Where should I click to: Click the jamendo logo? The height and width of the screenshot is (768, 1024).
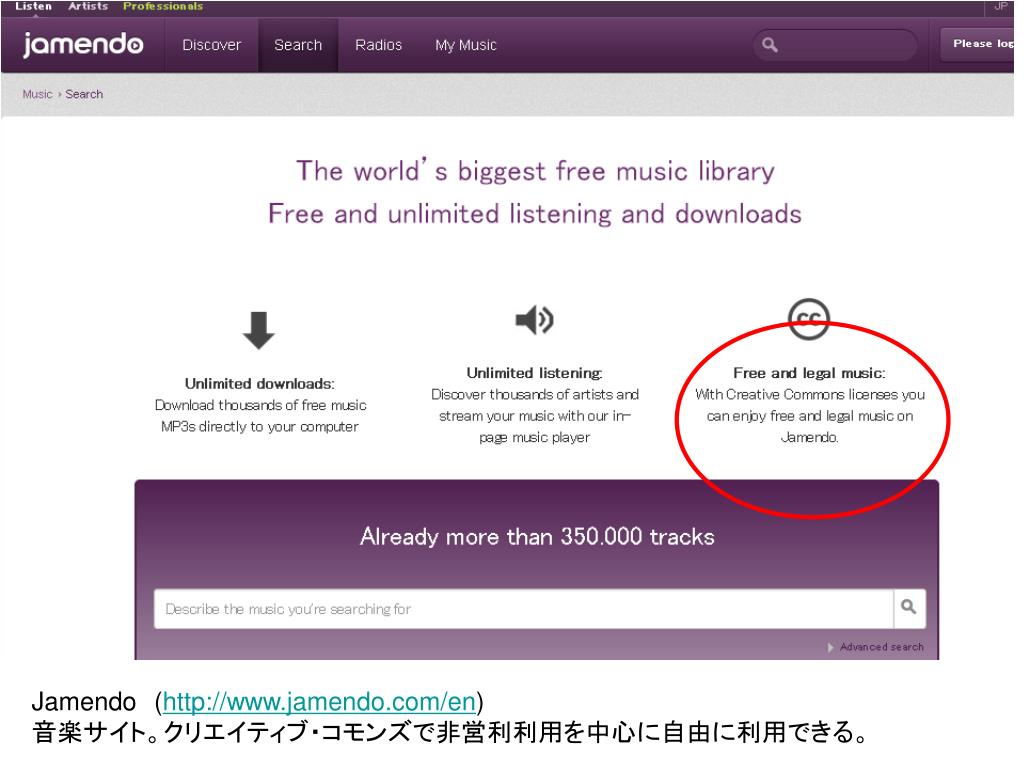[83, 44]
